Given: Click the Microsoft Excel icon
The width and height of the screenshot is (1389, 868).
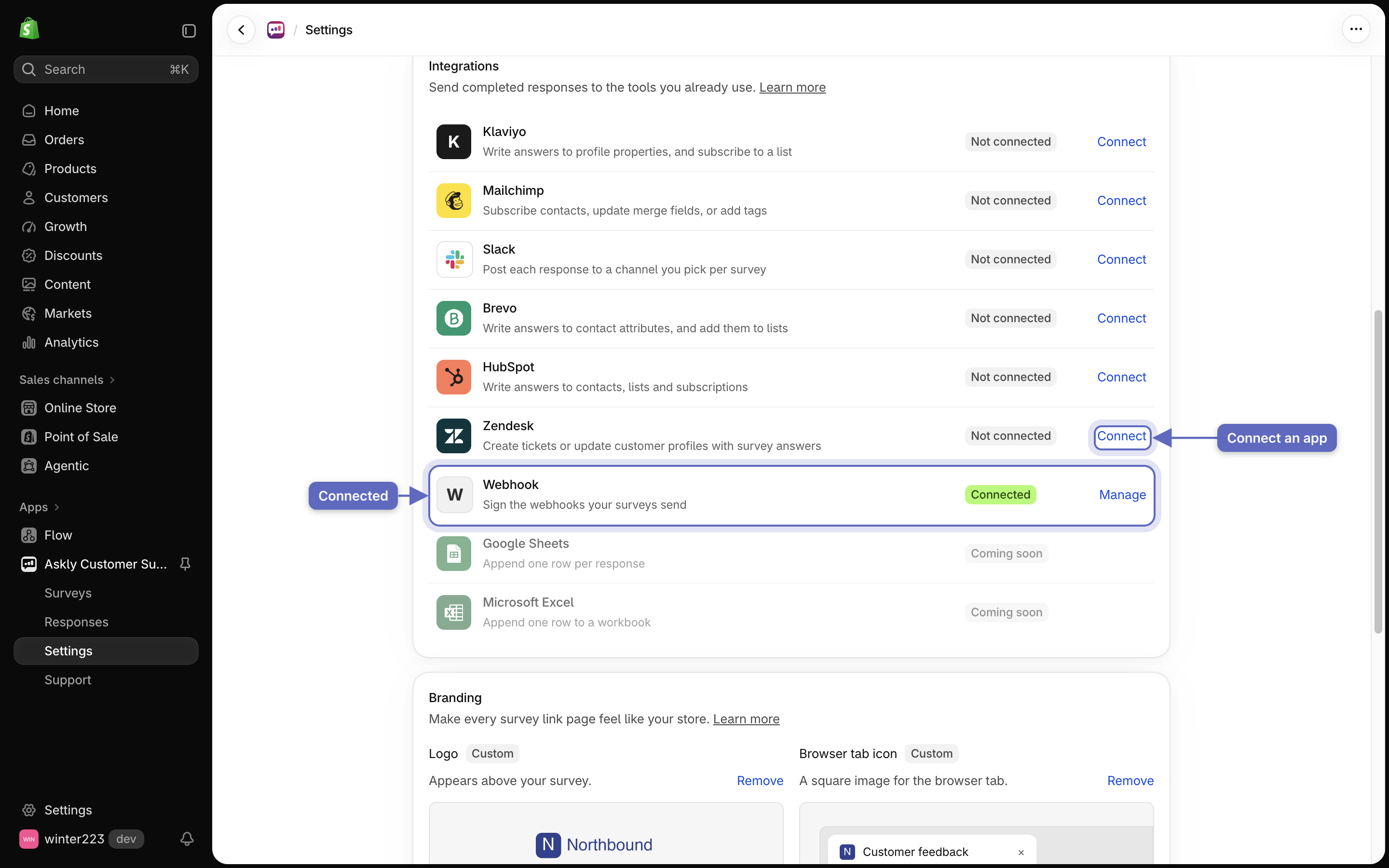Looking at the screenshot, I should tap(453, 612).
